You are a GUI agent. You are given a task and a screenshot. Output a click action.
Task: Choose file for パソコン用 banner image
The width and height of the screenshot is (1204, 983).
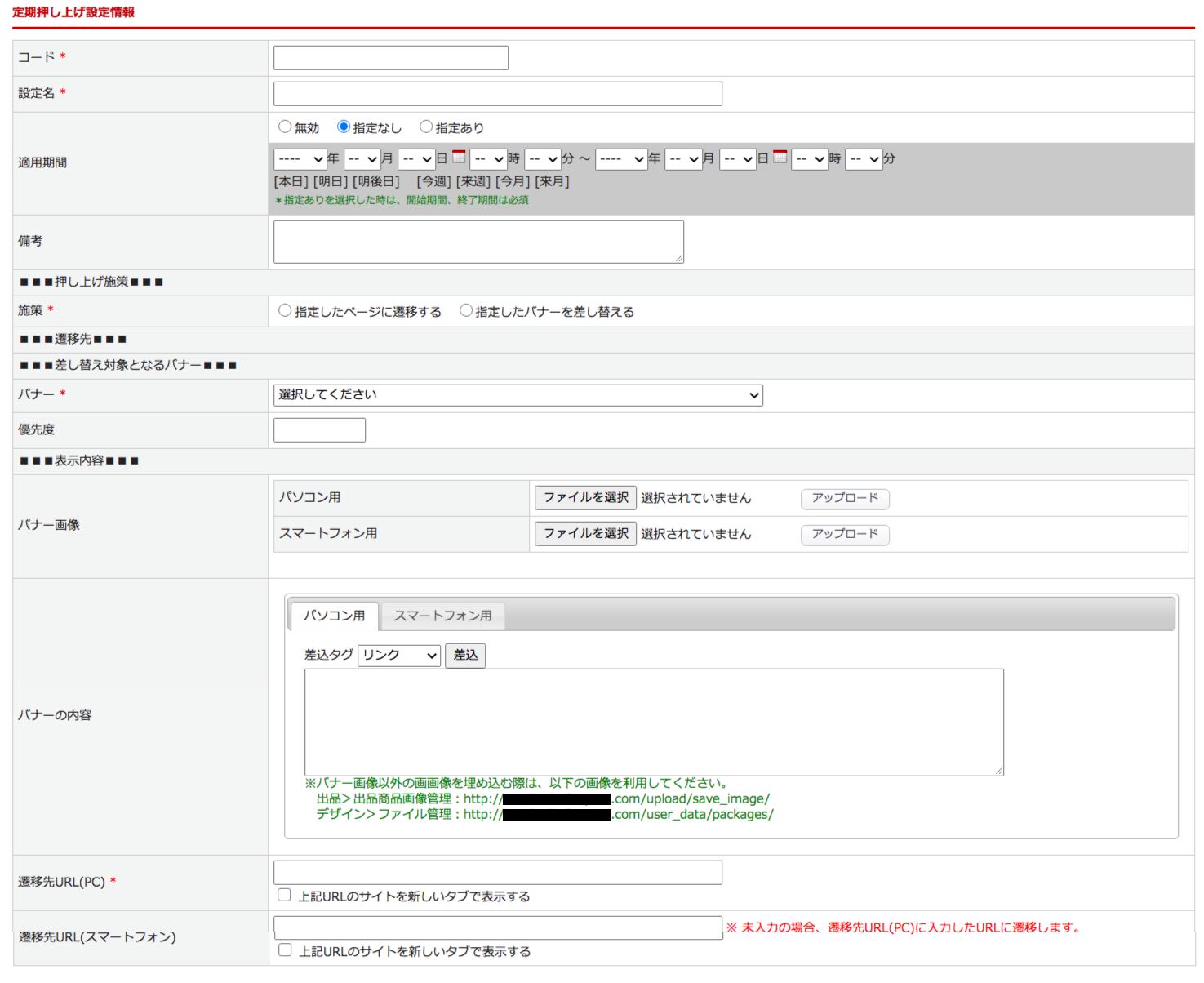[585, 498]
